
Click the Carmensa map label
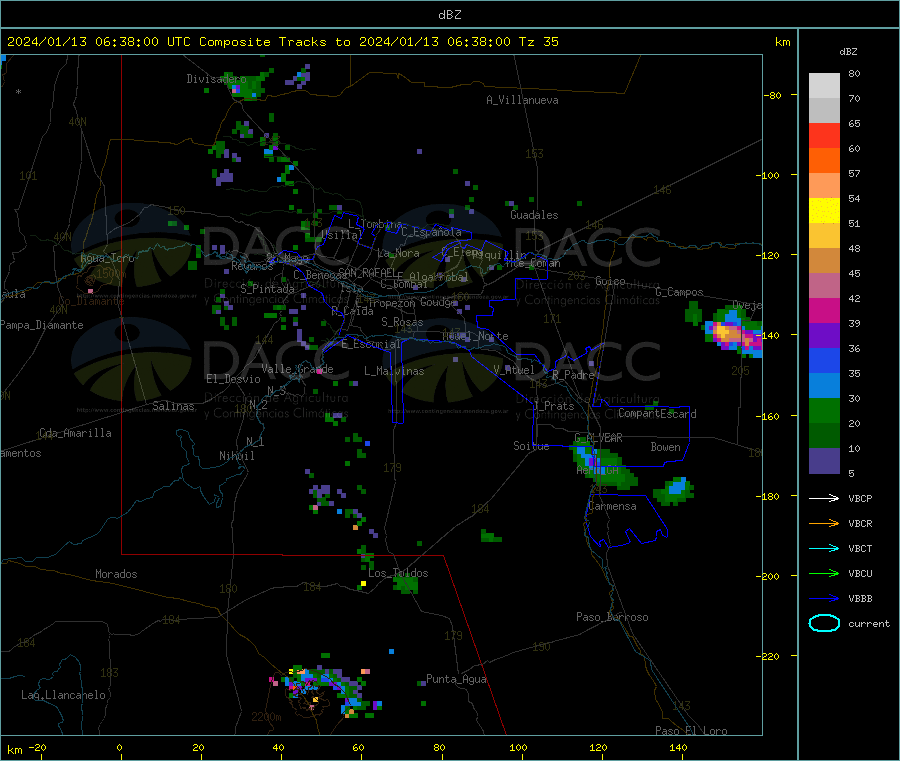click(x=612, y=506)
